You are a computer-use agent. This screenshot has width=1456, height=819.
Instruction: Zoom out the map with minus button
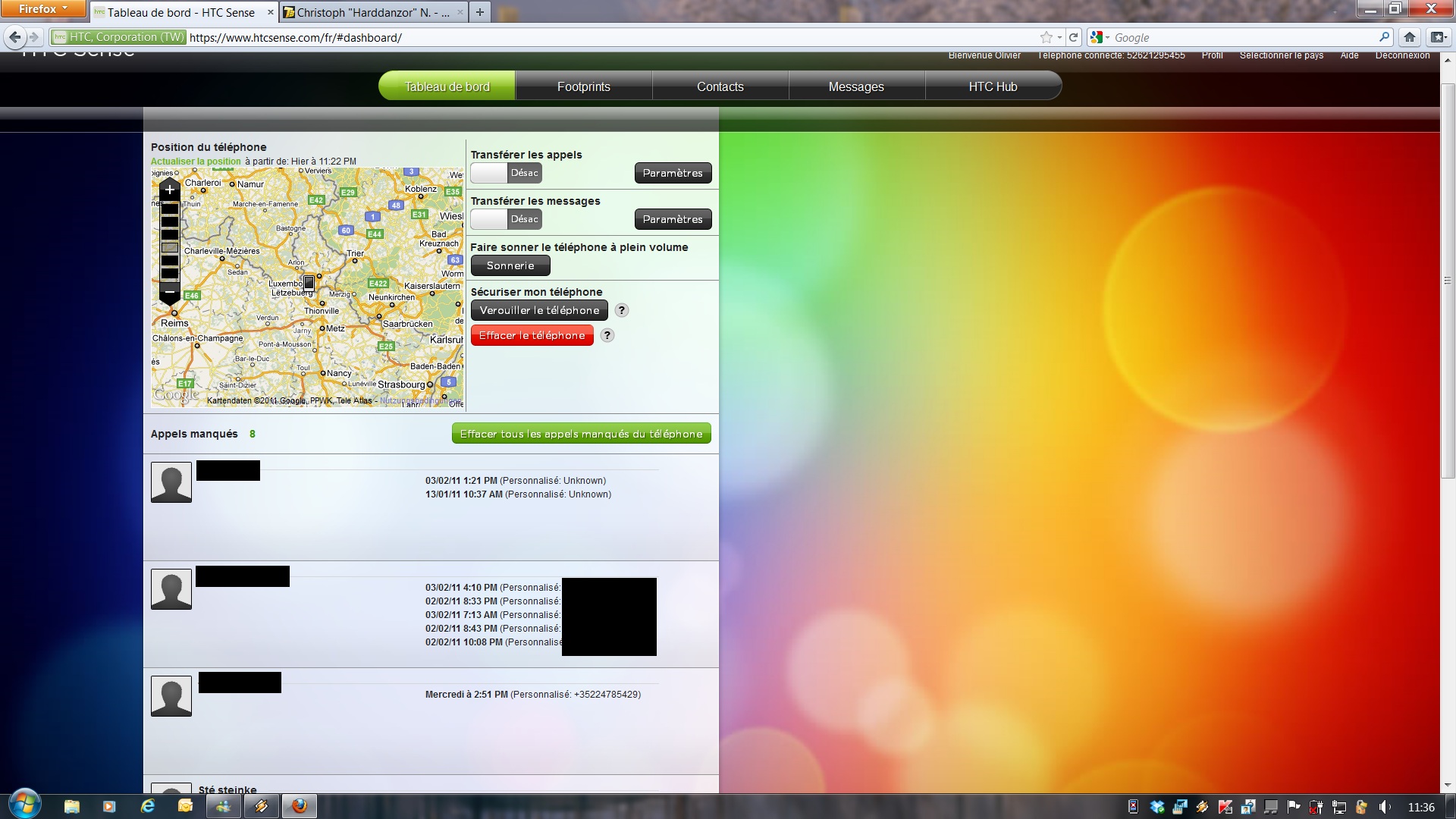[170, 292]
